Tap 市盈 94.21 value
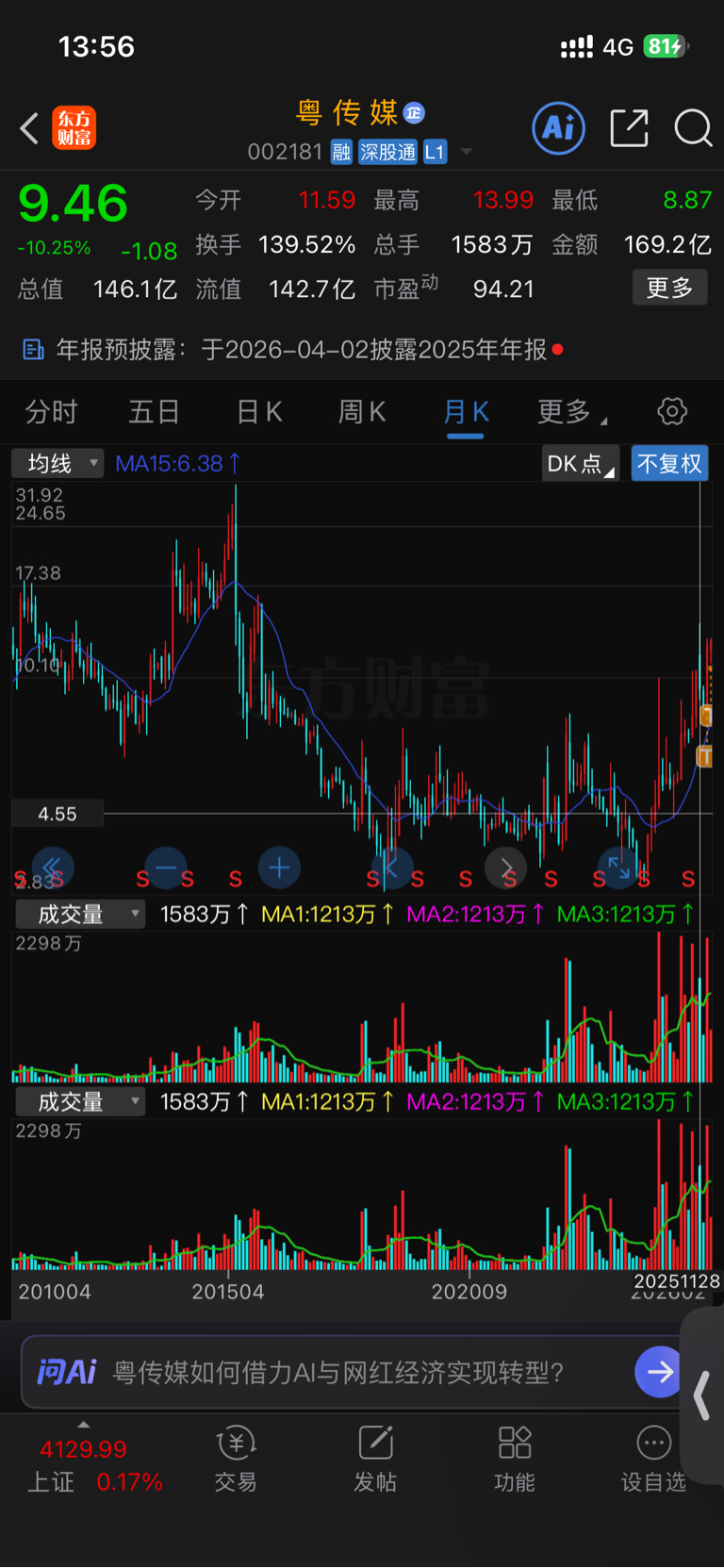Viewport: 724px width, 1568px height. coord(504,289)
